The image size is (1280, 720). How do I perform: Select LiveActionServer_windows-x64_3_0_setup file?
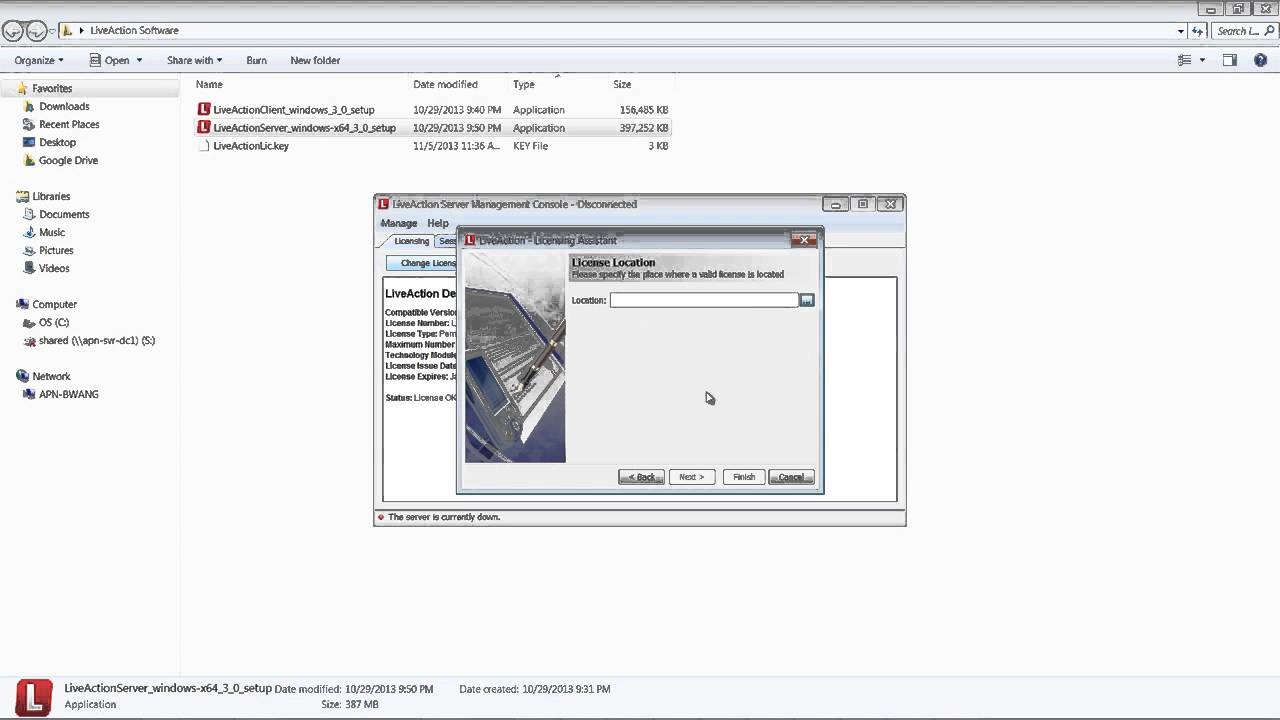pyautogui.click(x=304, y=128)
